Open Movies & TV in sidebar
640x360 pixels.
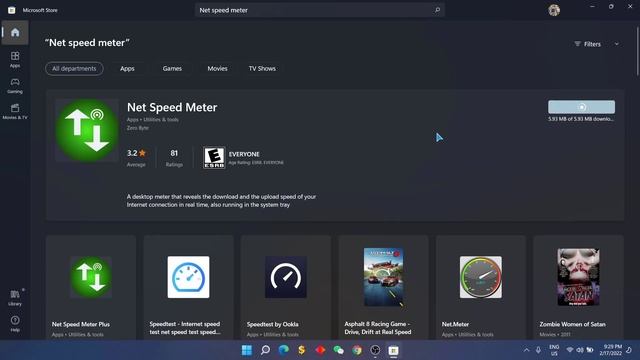15,111
